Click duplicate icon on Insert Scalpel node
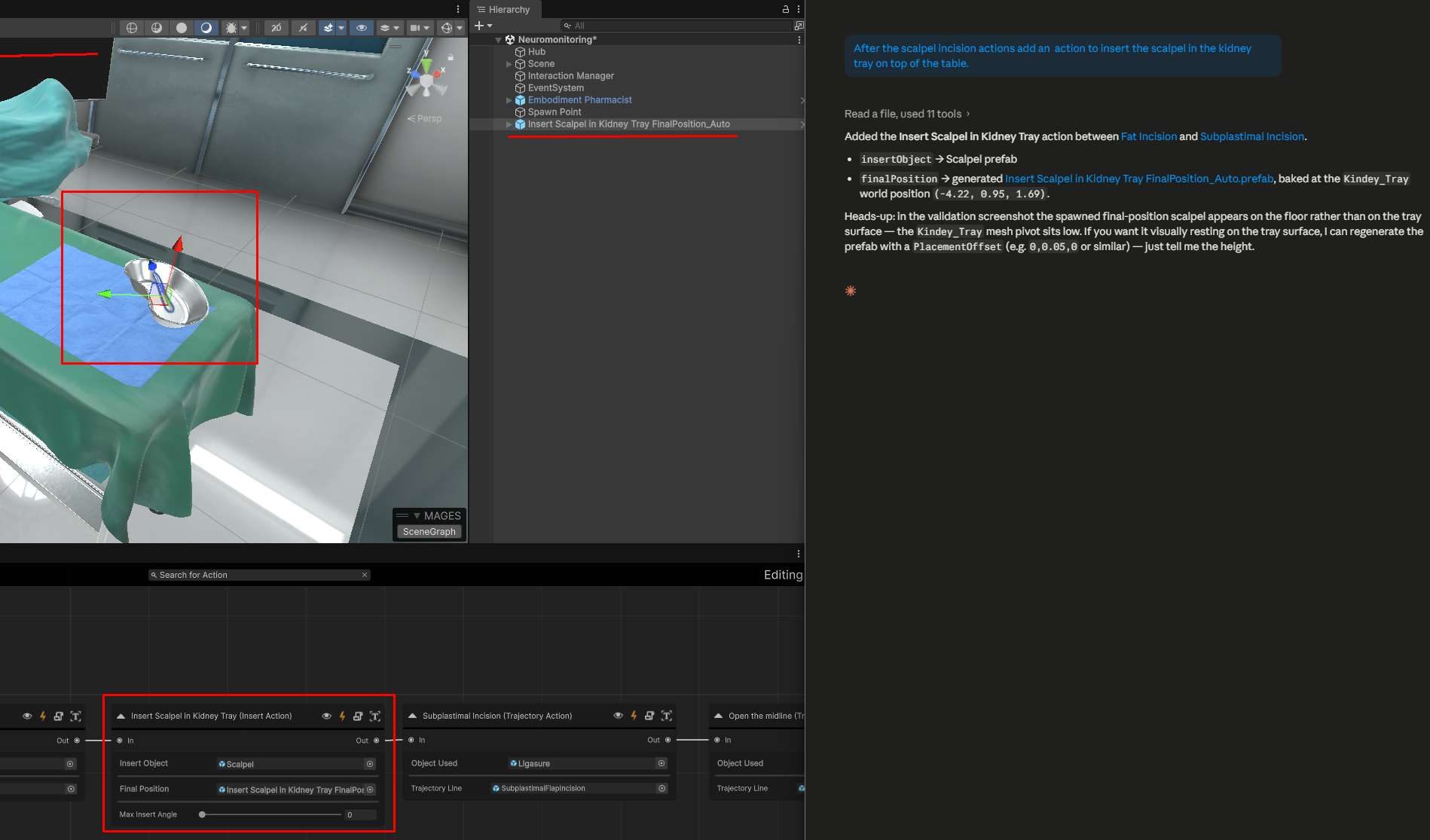Viewport: 1430px width, 840px height. pos(358,716)
